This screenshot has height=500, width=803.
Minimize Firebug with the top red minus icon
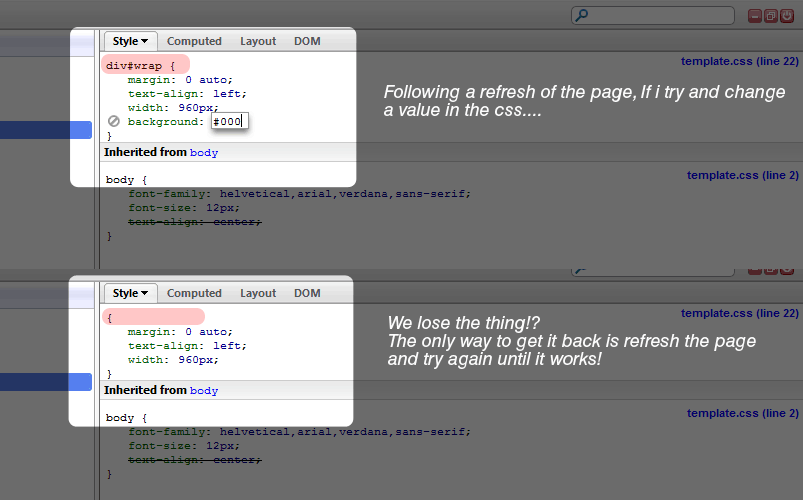755,16
